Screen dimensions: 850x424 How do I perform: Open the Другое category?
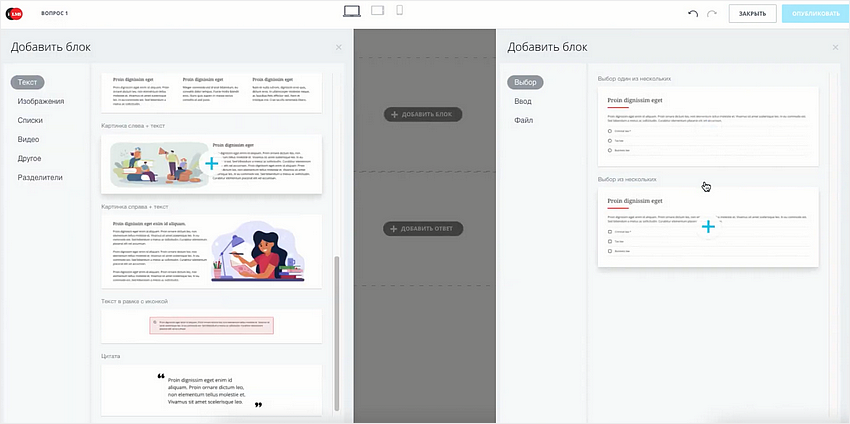pos(29,158)
